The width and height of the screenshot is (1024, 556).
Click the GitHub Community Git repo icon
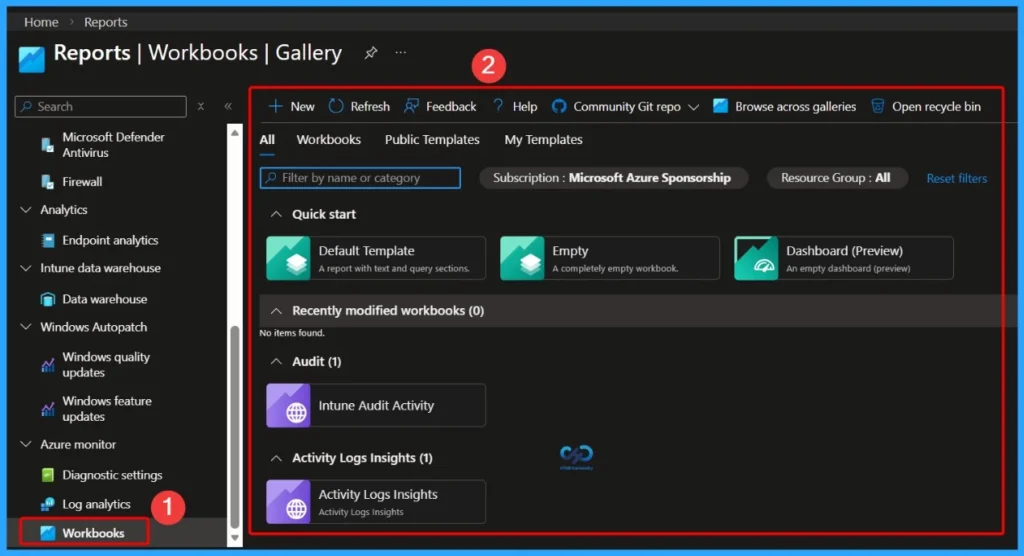tap(559, 106)
